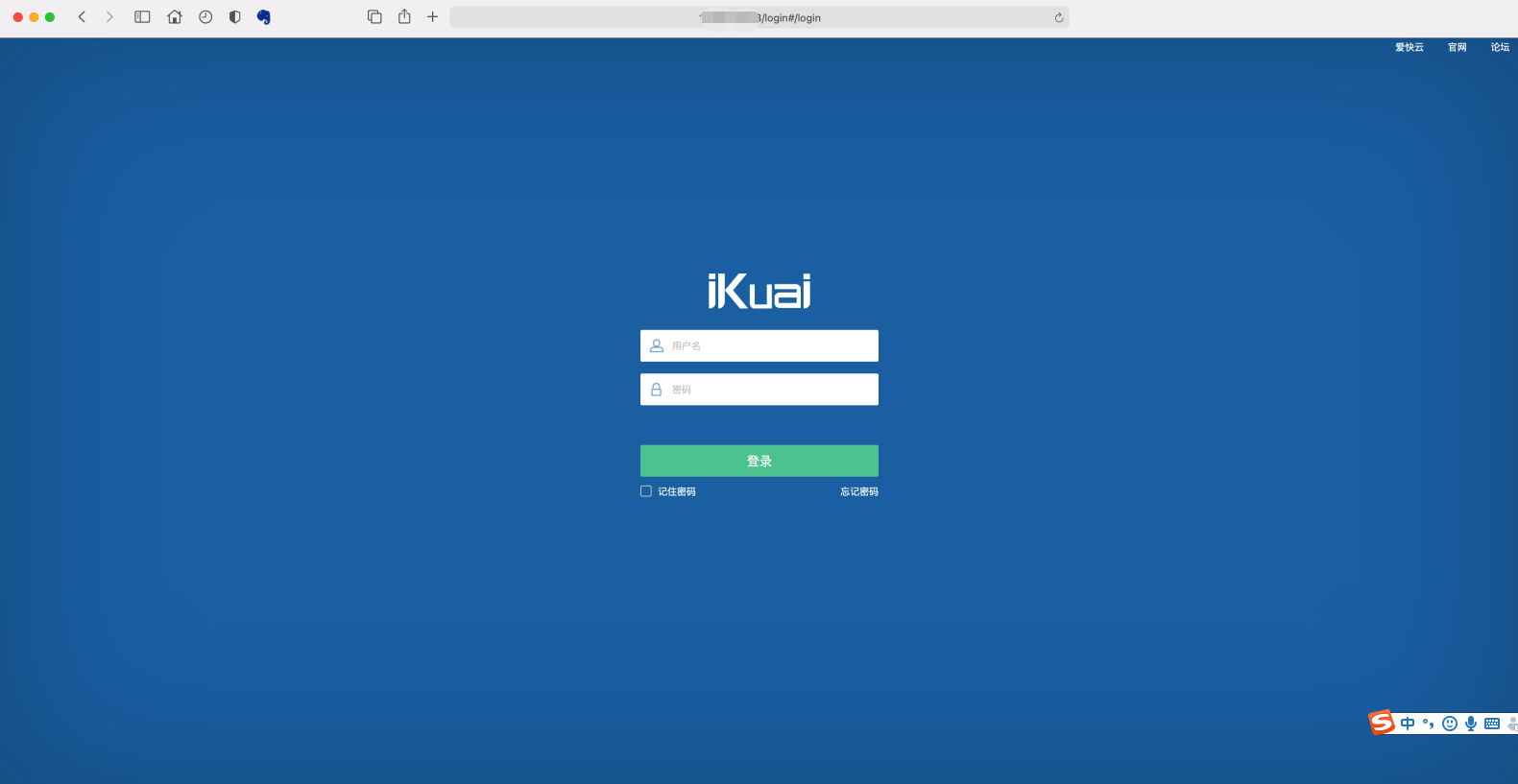Focus the Safari address bar
The height and width of the screenshot is (784, 1518).
pyautogui.click(x=759, y=17)
